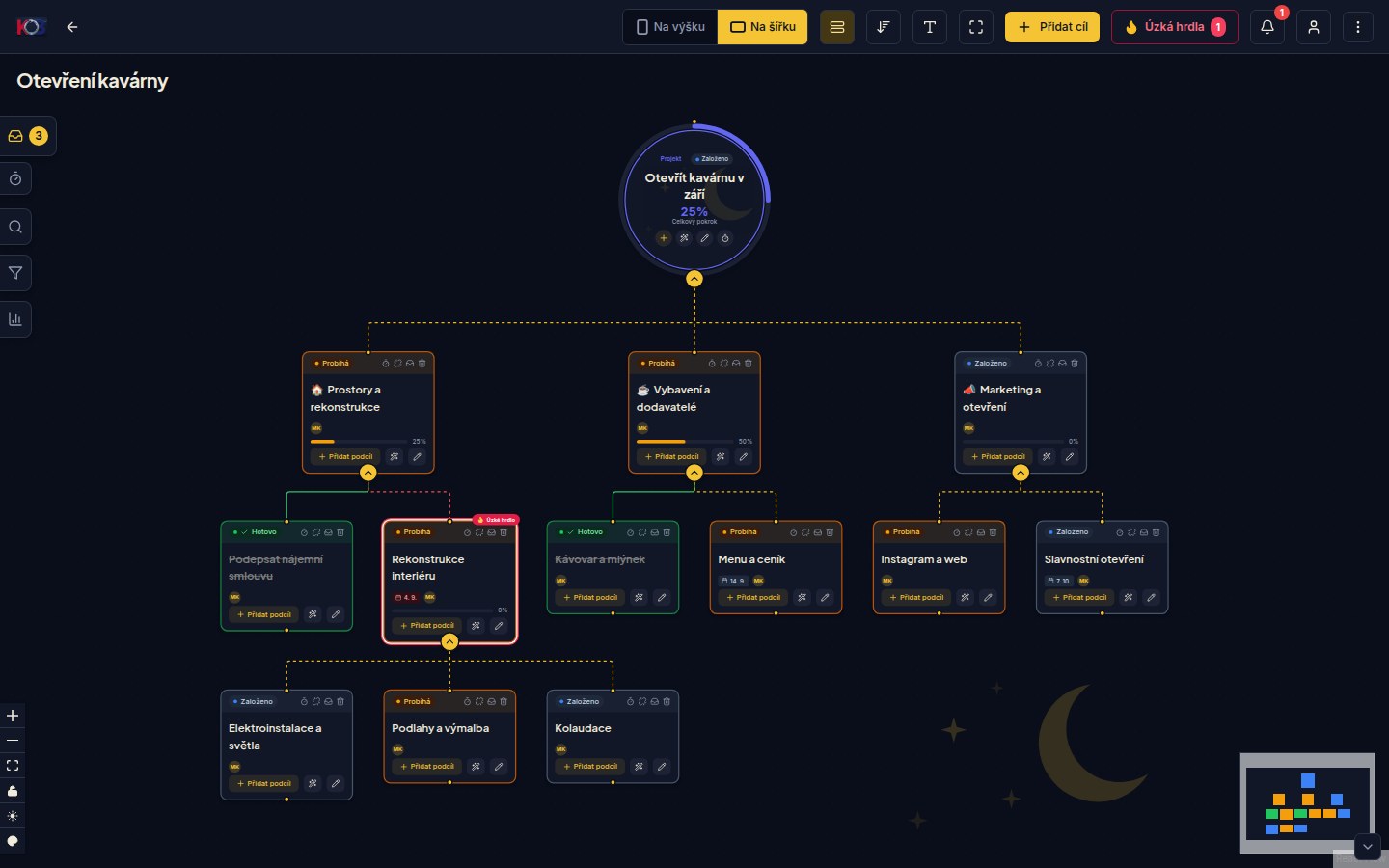Delete the Marketing a otevření card
The height and width of the screenshot is (868, 1389).
[1075, 364]
